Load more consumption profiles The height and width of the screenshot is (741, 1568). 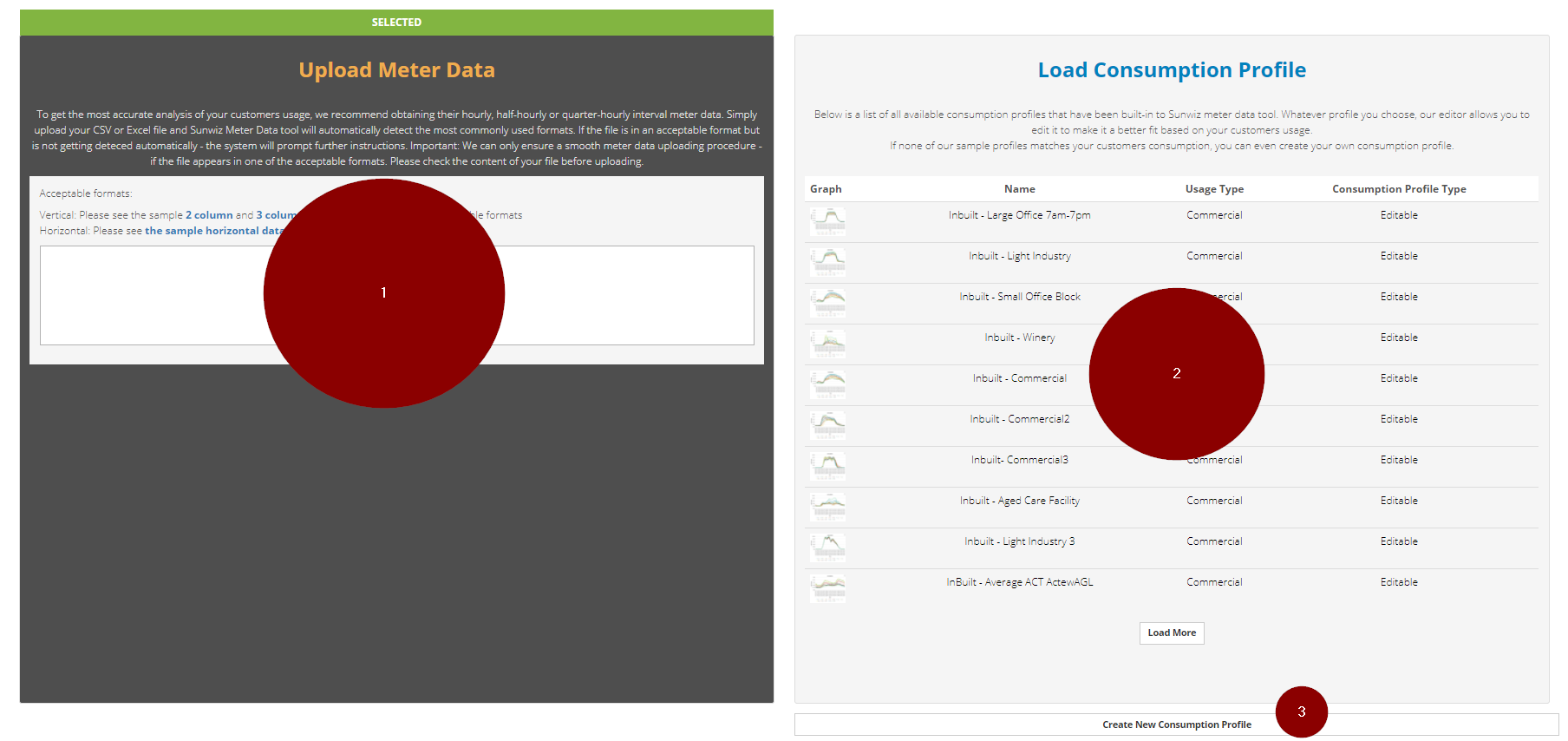tap(1172, 633)
